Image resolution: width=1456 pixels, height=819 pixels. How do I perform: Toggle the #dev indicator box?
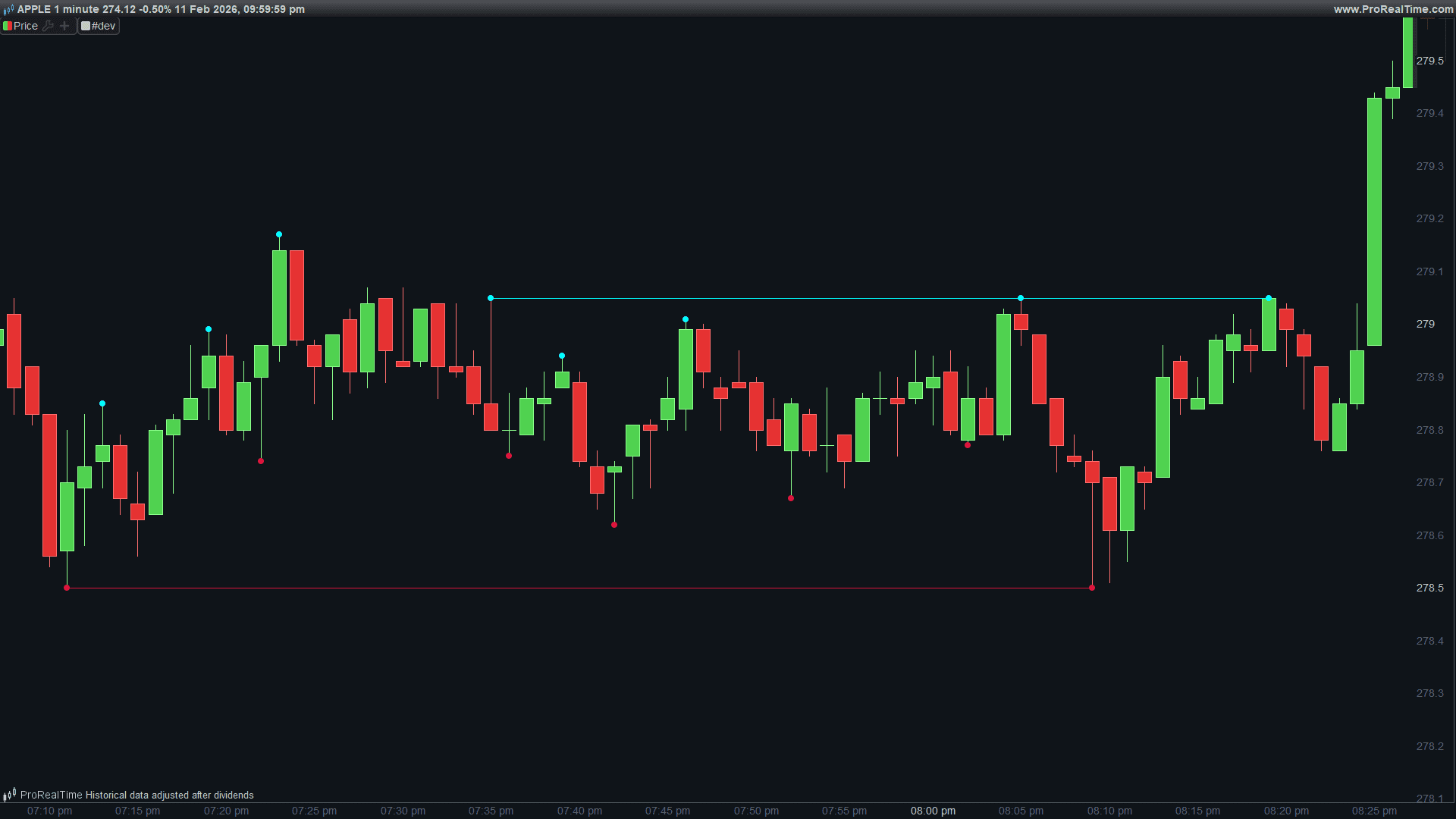click(x=86, y=26)
